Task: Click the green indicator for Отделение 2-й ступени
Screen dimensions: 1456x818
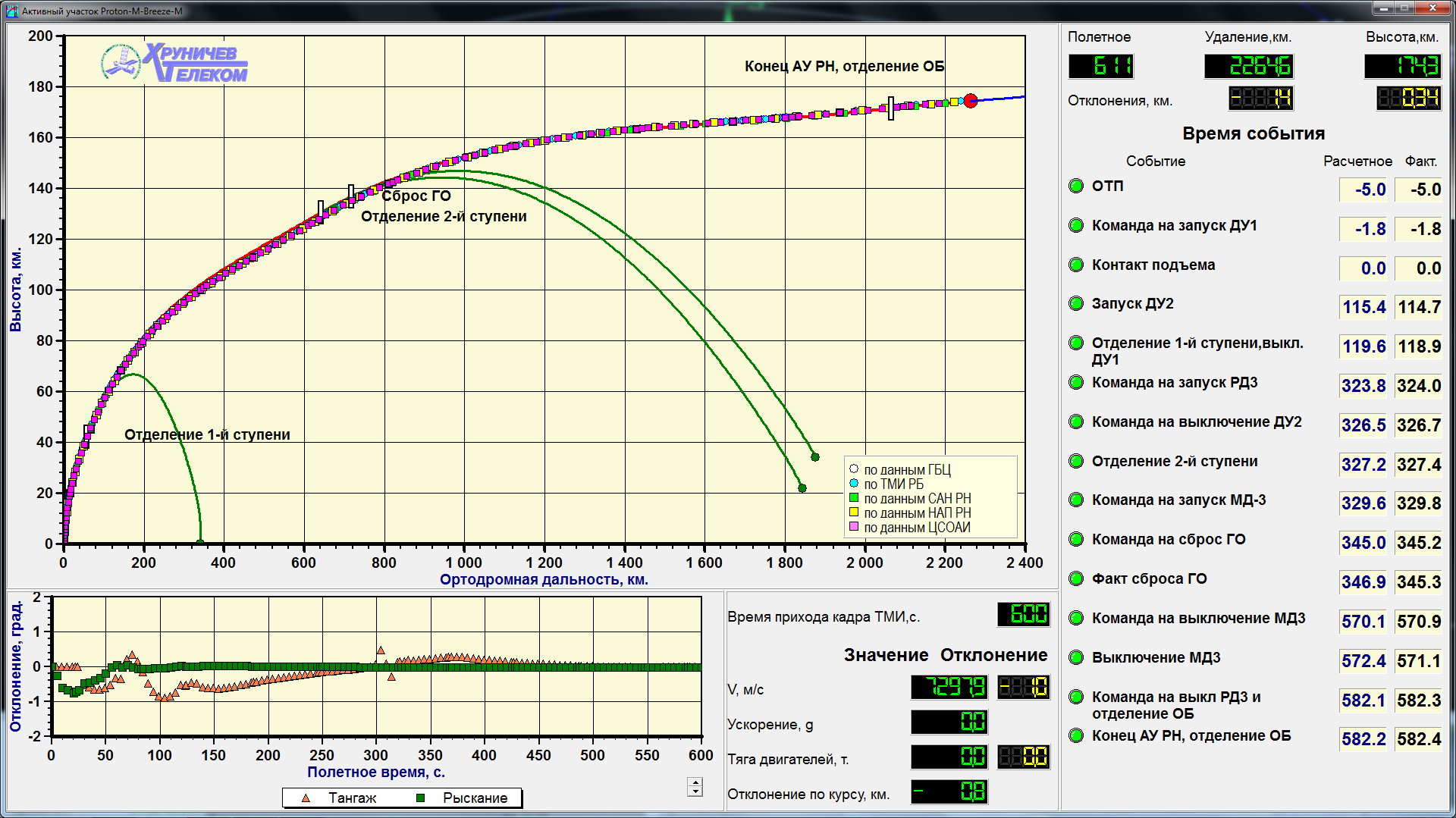Action: [1075, 461]
